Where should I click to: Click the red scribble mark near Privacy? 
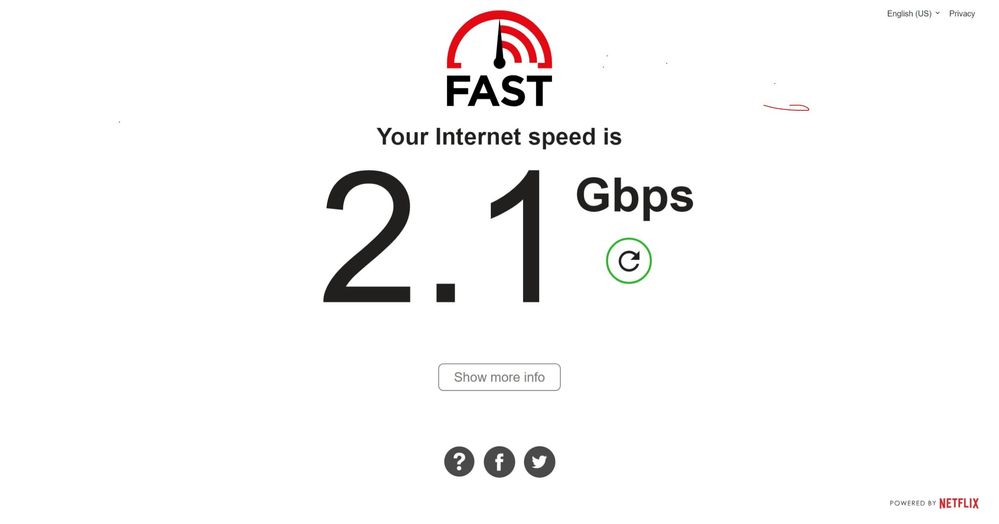pos(786,107)
